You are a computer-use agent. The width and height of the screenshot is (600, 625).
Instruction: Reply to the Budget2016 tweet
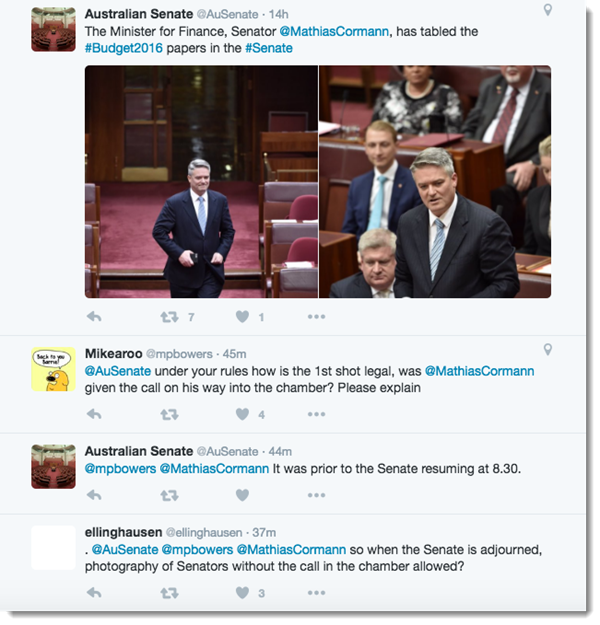click(94, 317)
